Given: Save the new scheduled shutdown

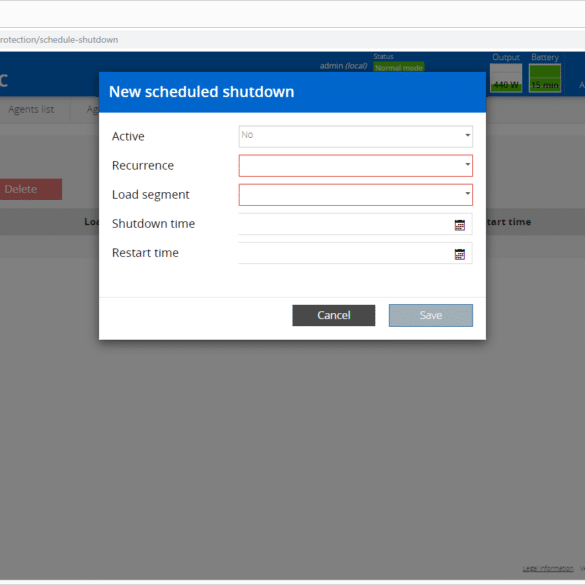Looking at the screenshot, I should (431, 315).
